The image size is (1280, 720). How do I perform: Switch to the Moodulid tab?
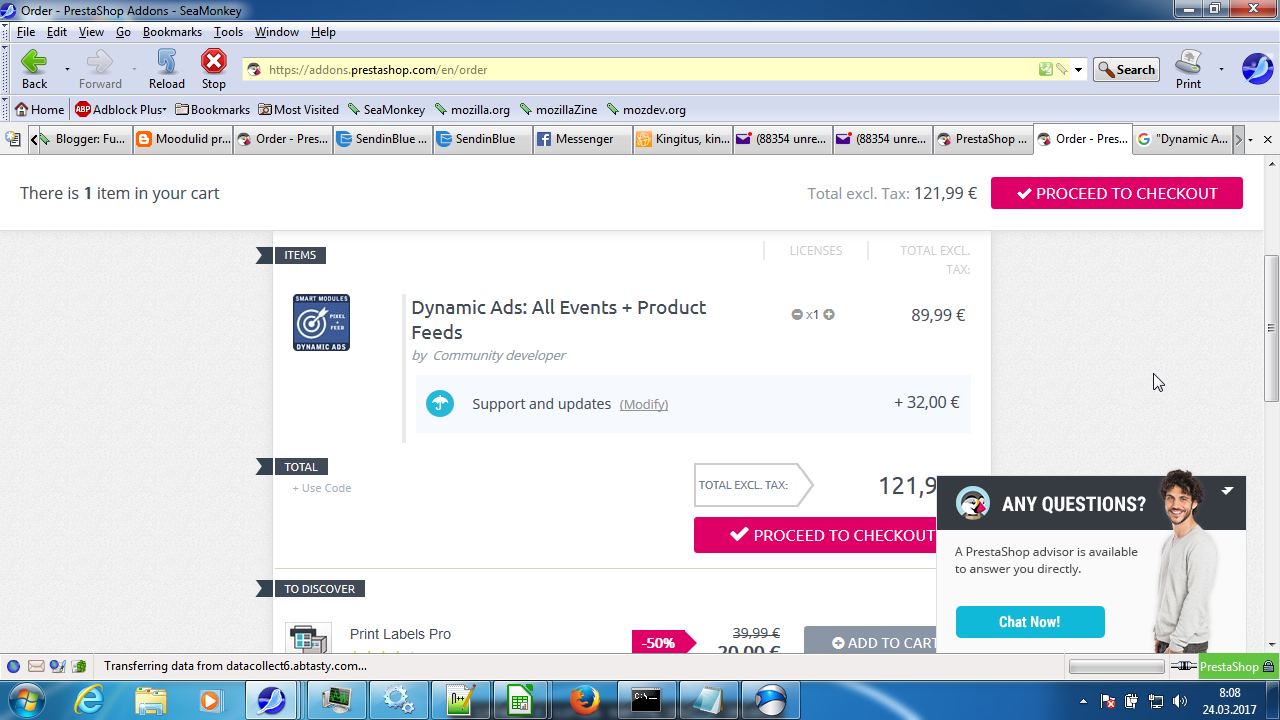(x=183, y=140)
